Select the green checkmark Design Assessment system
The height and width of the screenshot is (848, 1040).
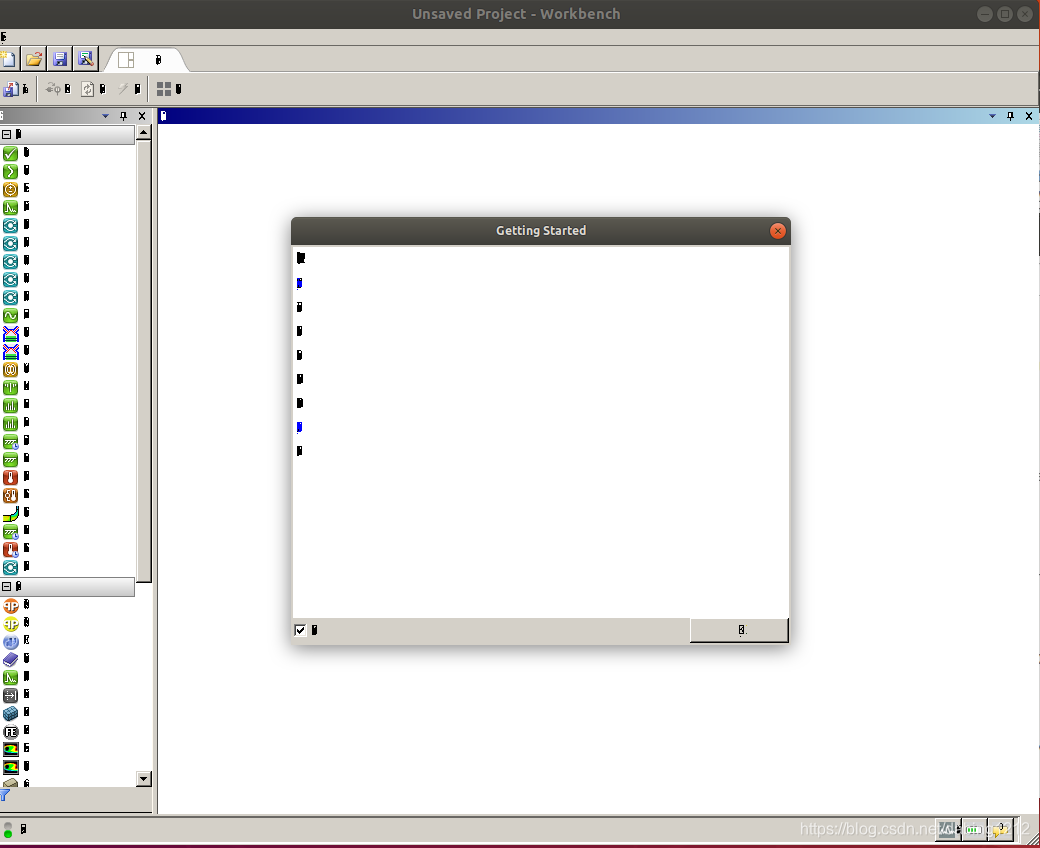pyautogui.click(x=10, y=154)
